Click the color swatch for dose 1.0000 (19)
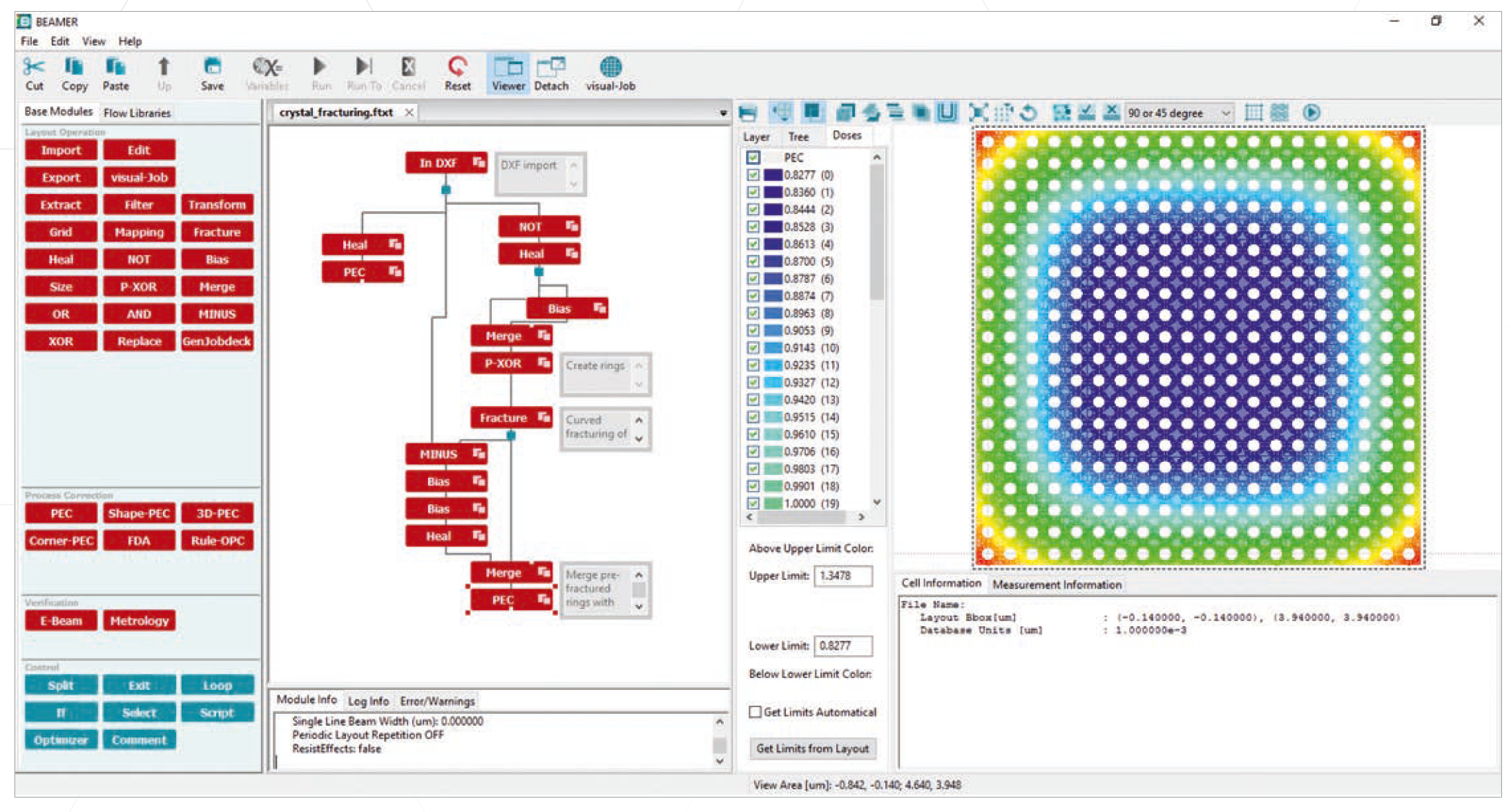Viewport: 1511px width, 812px height. click(x=773, y=503)
